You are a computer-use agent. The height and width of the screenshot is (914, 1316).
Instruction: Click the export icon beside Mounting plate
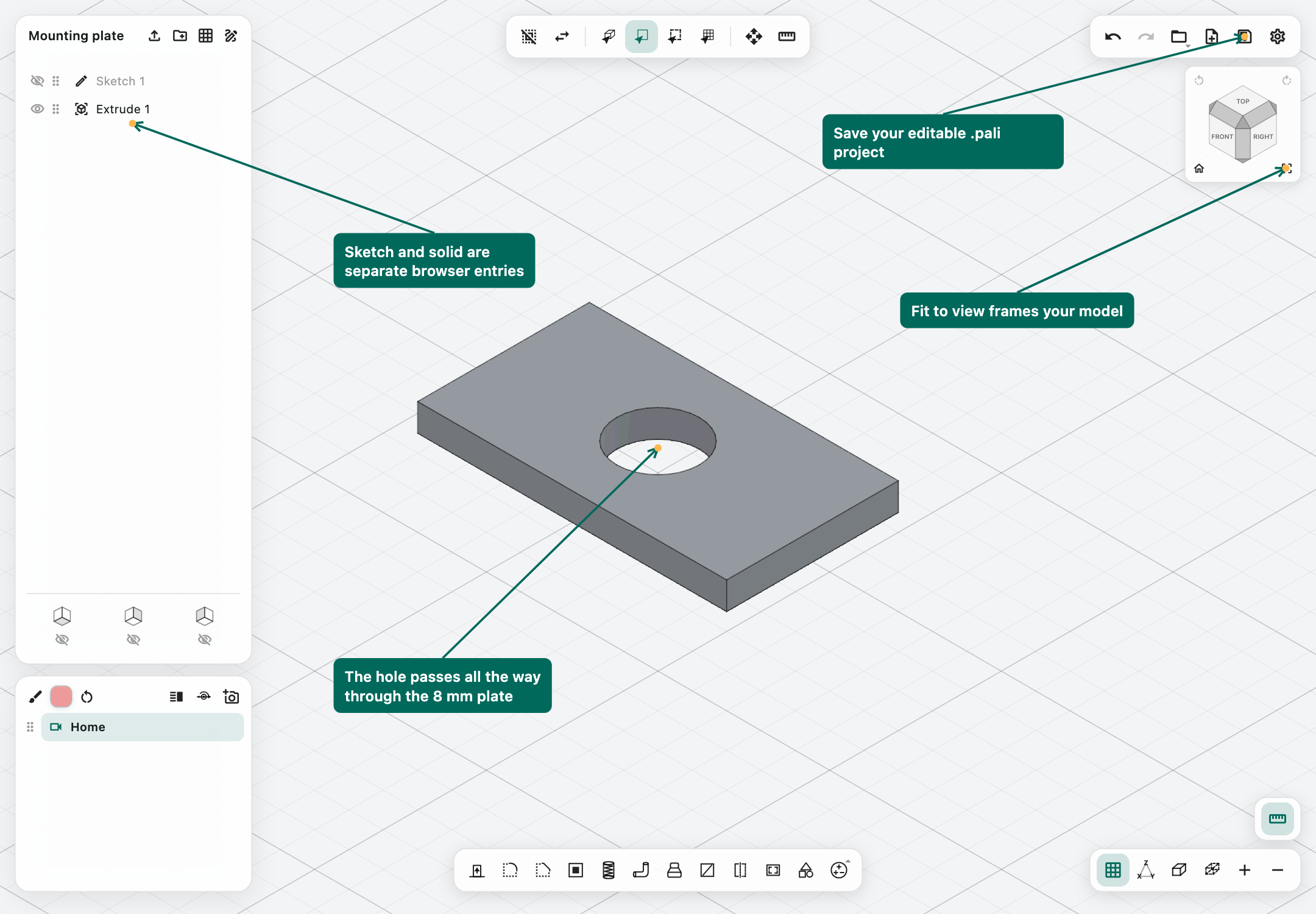coord(154,36)
